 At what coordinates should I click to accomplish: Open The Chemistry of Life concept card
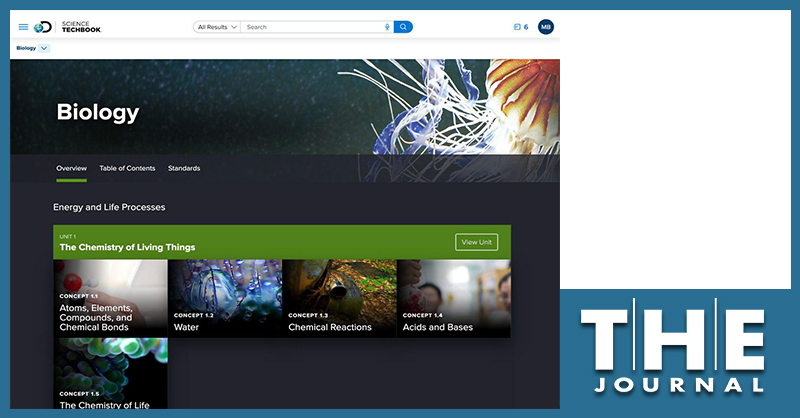click(111, 374)
